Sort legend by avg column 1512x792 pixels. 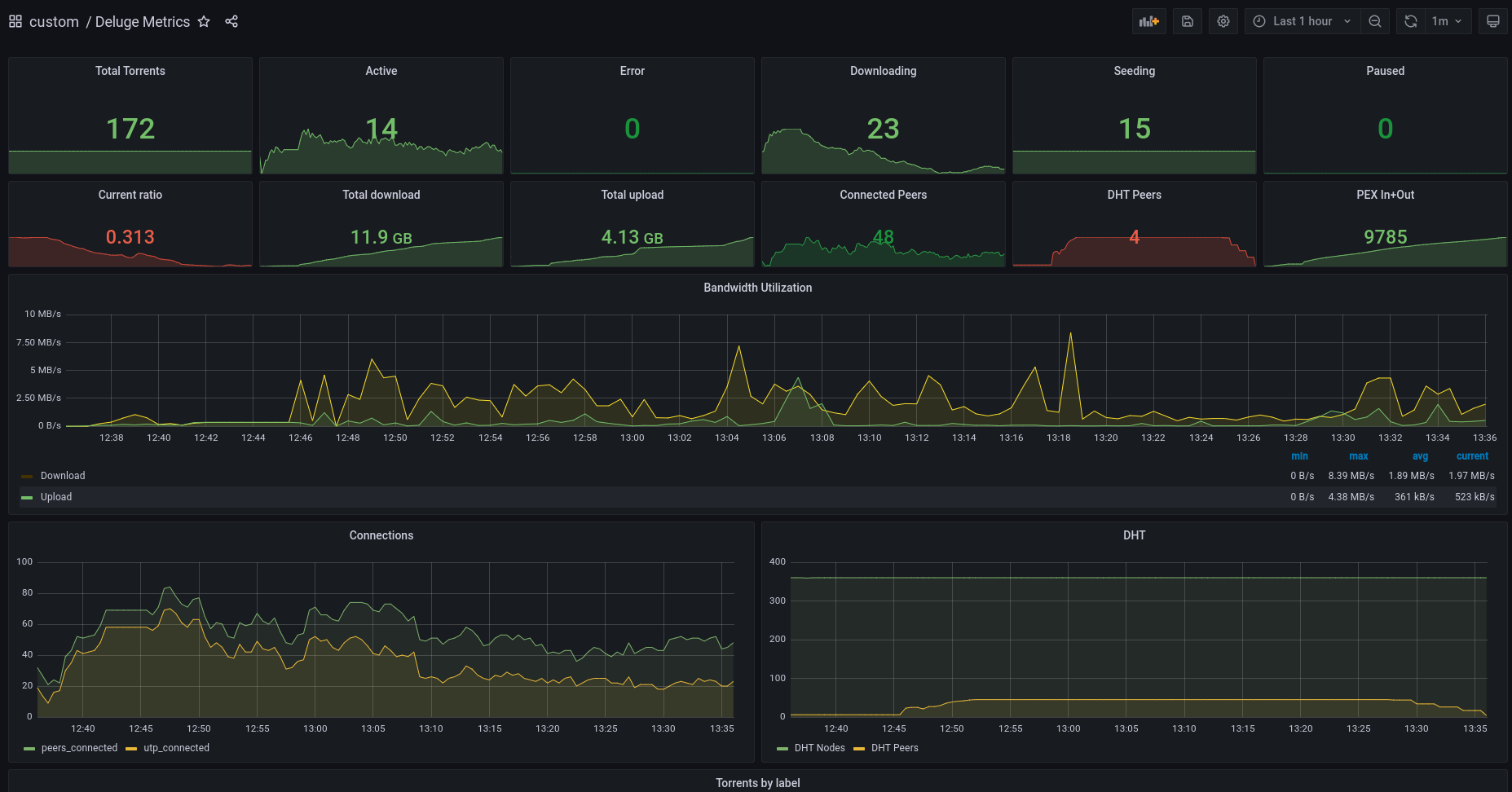tap(1421, 456)
